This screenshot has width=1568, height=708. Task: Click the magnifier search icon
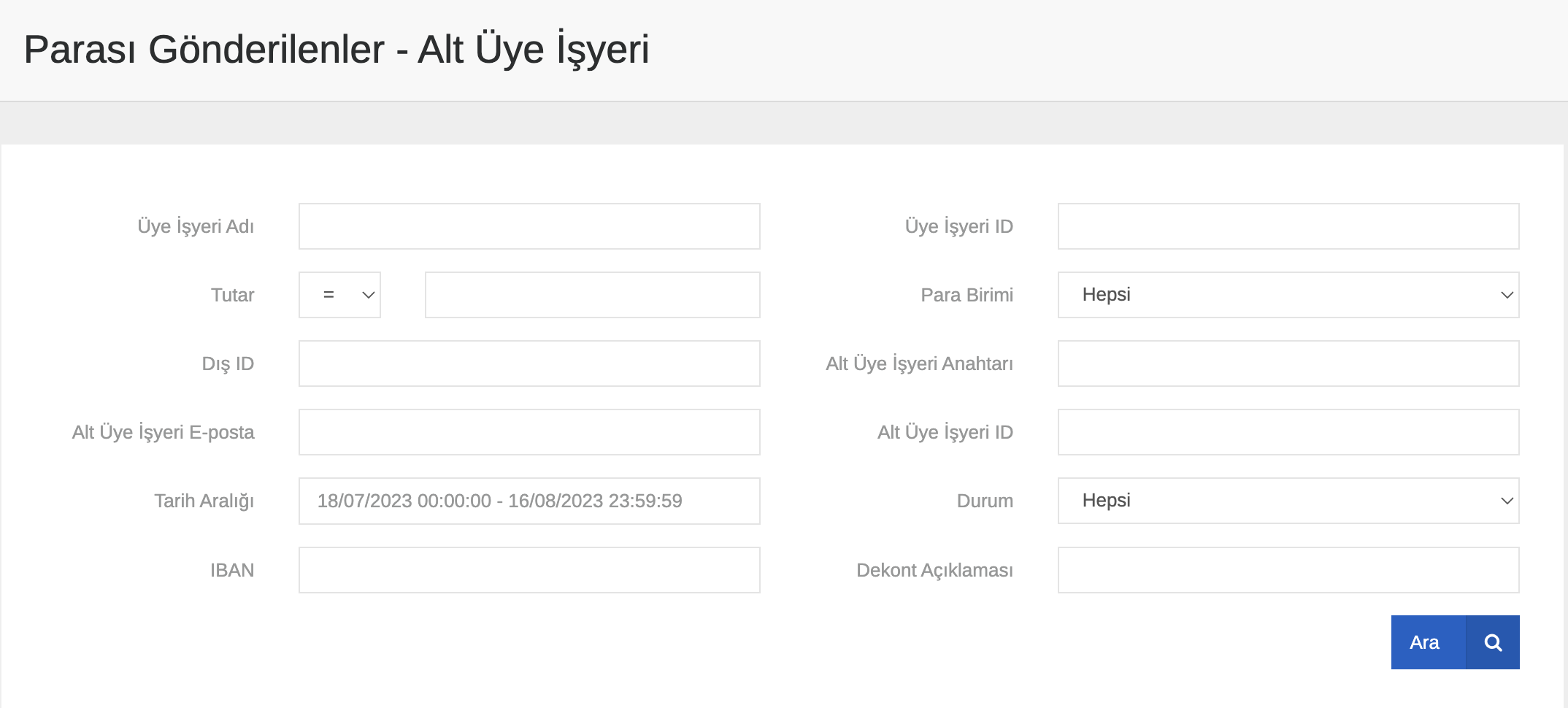(1492, 642)
